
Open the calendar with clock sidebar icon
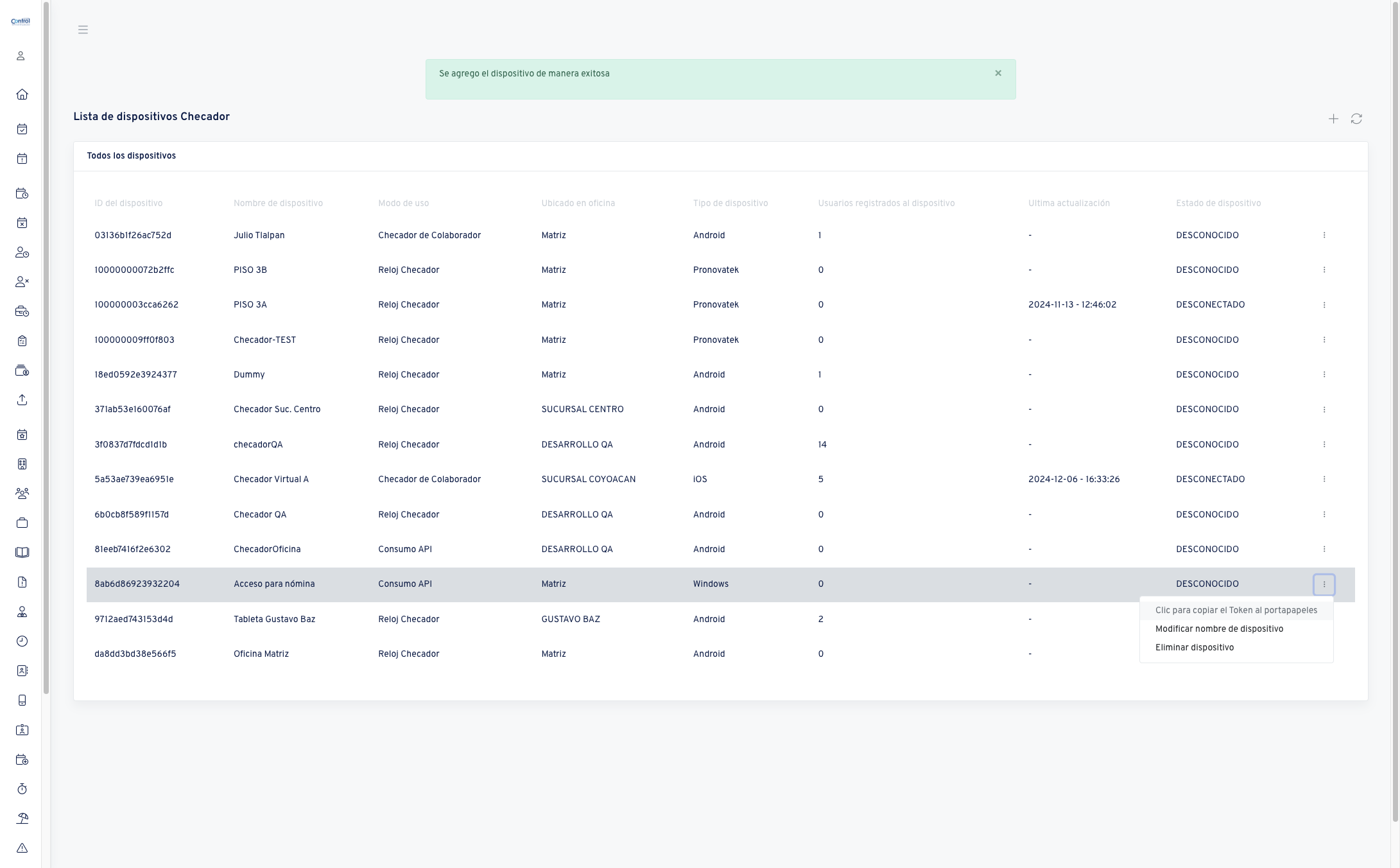click(x=22, y=193)
